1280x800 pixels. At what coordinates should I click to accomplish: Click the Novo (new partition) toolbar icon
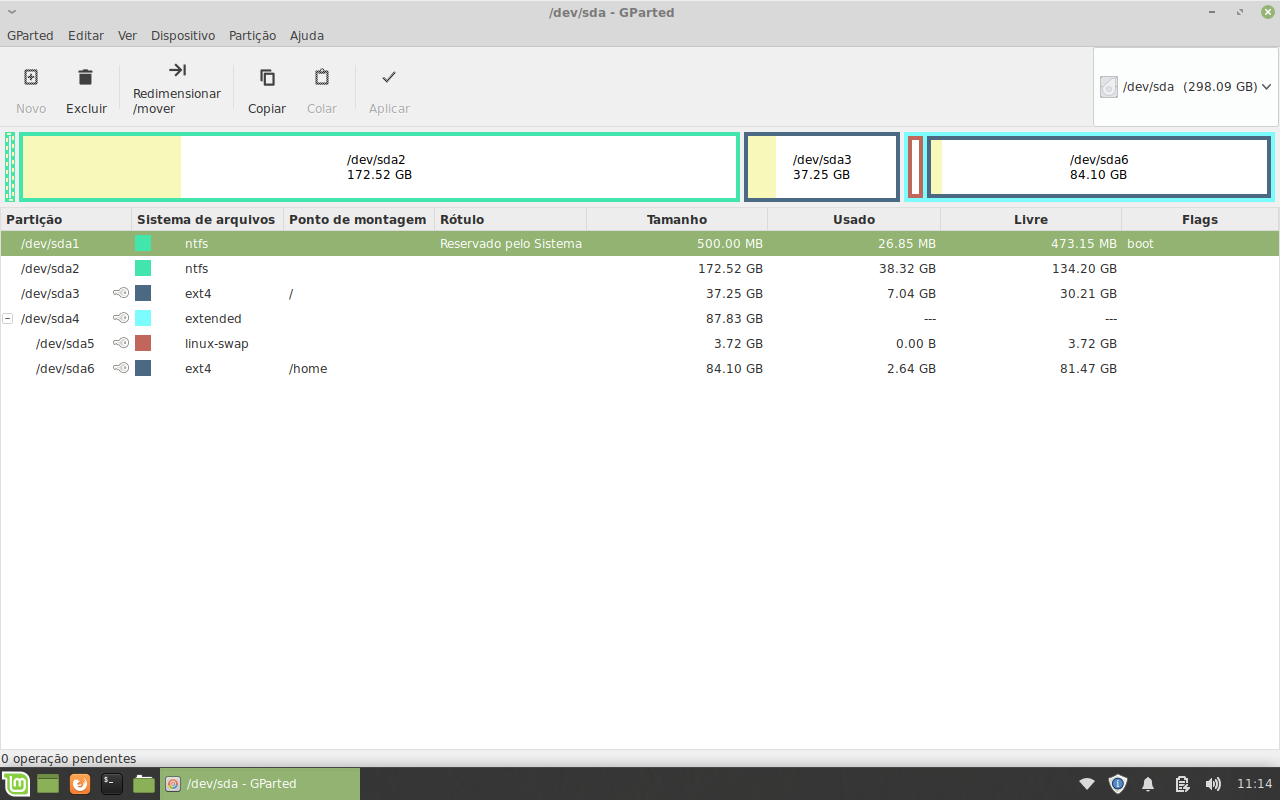pos(31,77)
